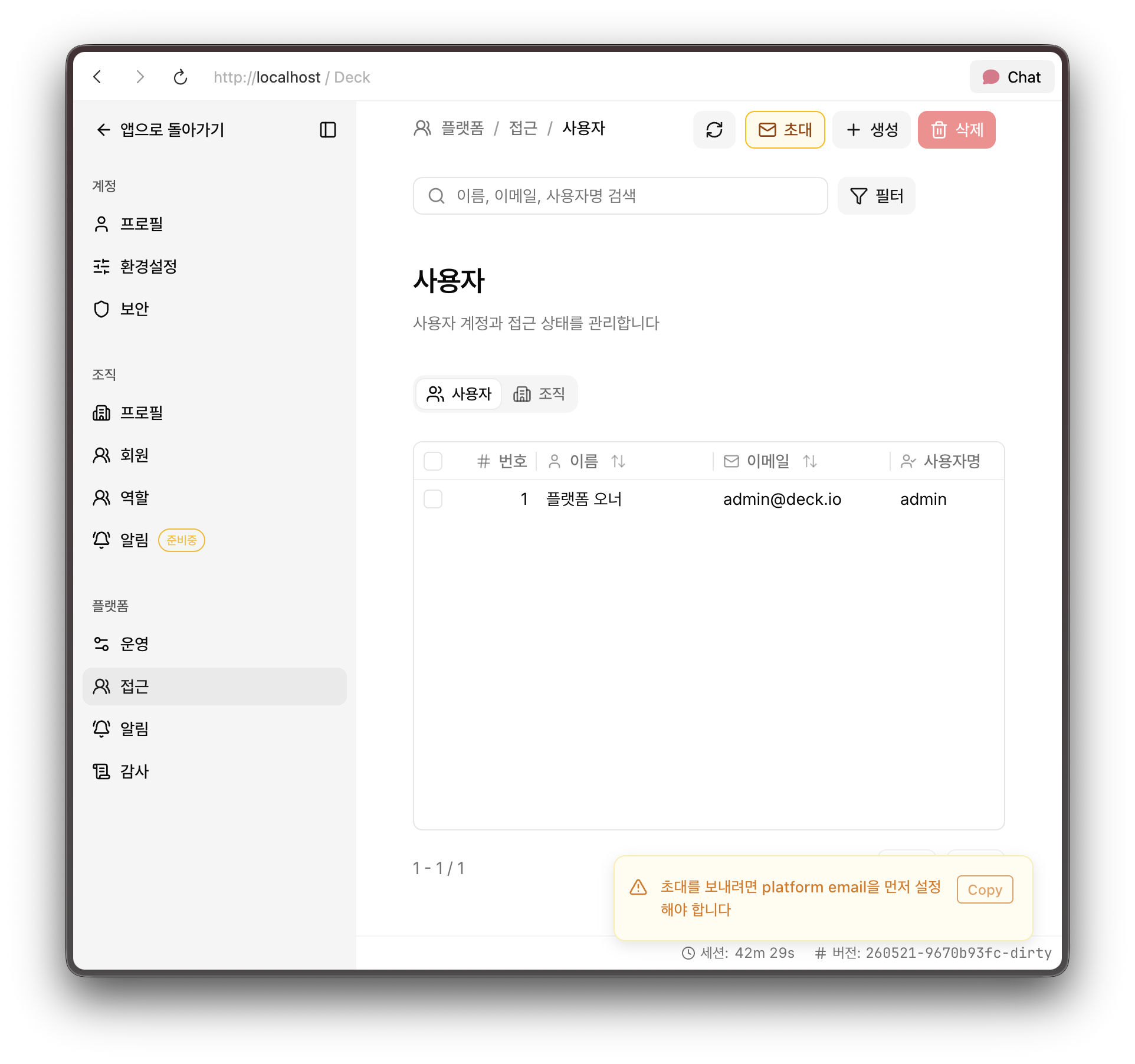Select 접근 in the sidebar

(215, 687)
